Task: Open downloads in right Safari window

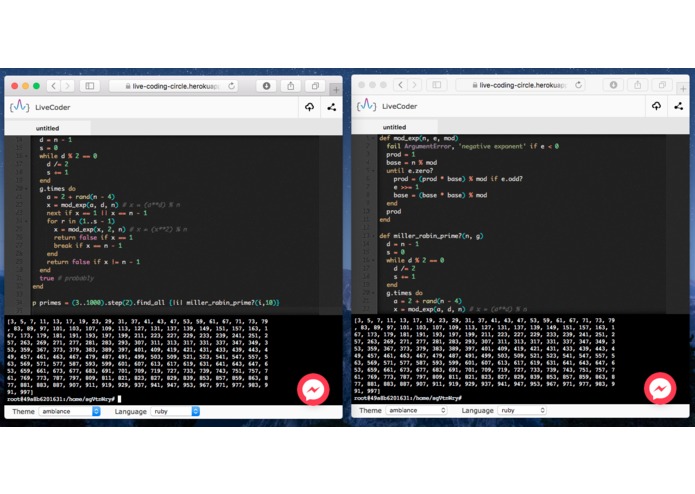Action: (x=613, y=85)
